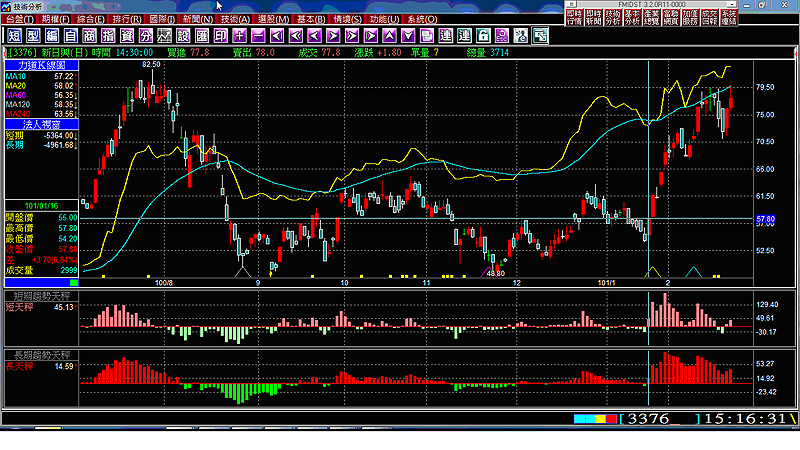Click the 印 print toolbar icon
The height and width of the screenshot is (450, 800).
click(221, 36)
